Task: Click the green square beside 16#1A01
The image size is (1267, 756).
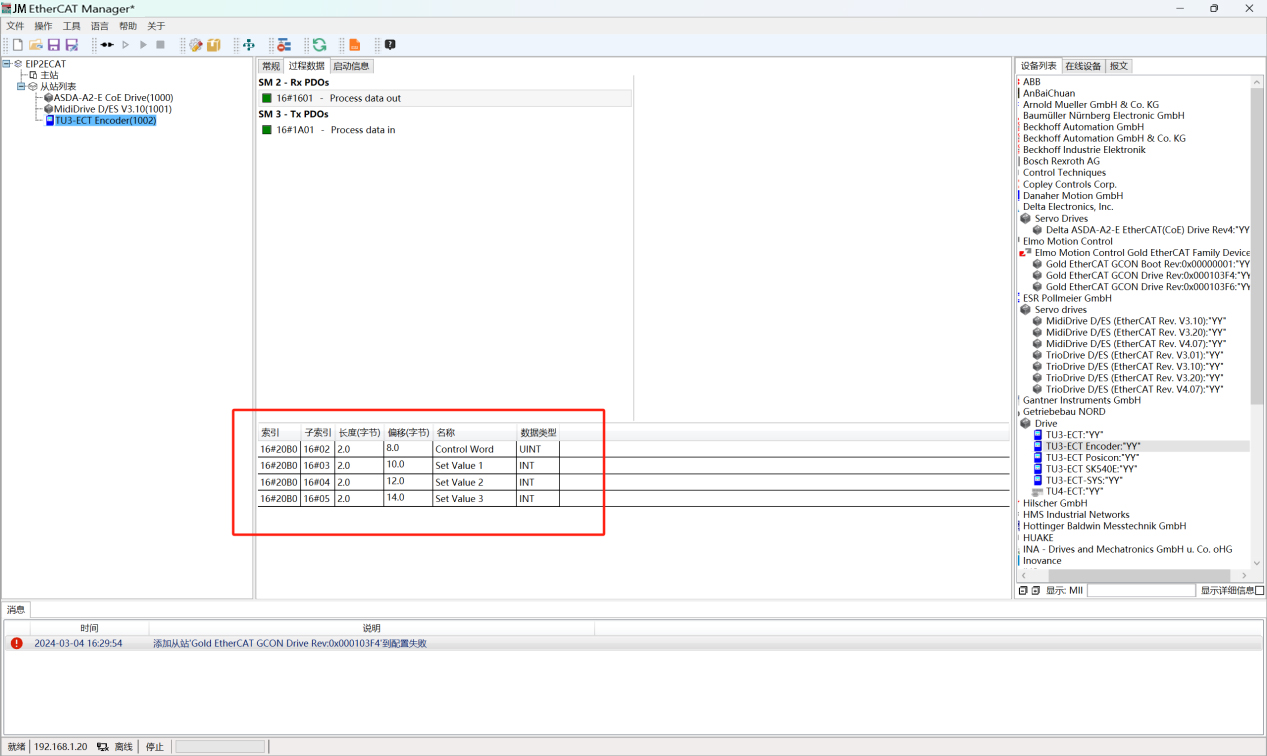Action: pyautogui.click(x=267, y=130)
